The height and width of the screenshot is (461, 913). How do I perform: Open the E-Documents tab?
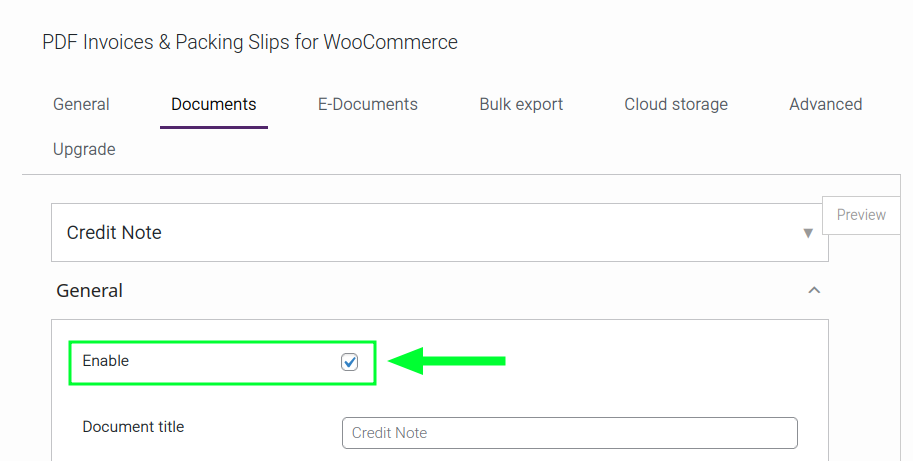coord(367,104)
